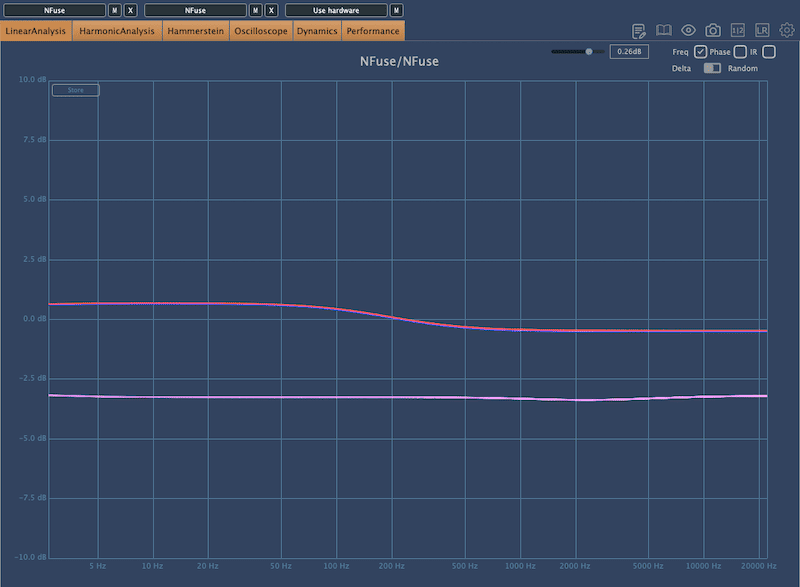Click the 1|2 channel swap icon
Viewport: 800px width, 587px height.
pyautogui.click(x=737, y=31)
